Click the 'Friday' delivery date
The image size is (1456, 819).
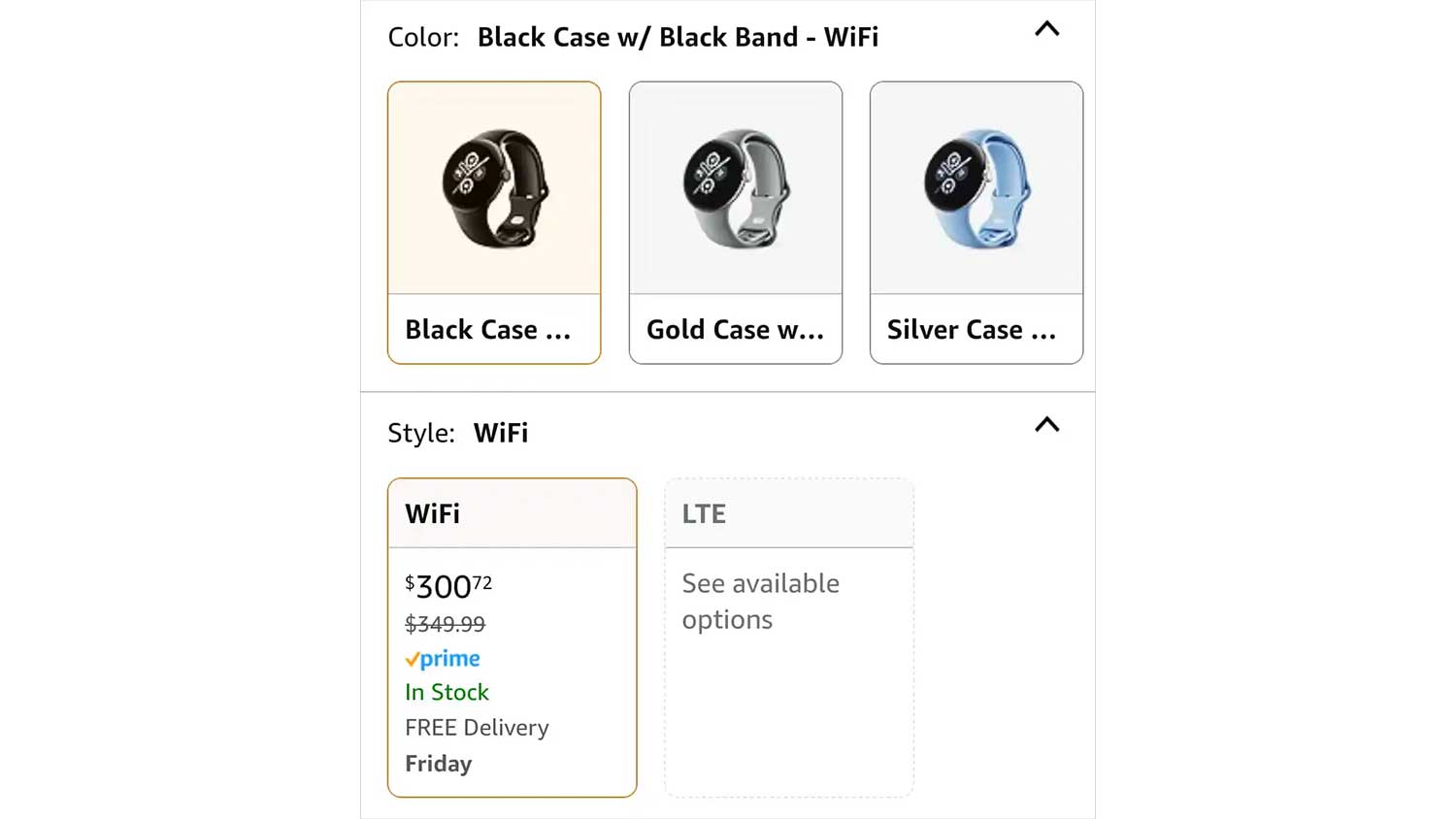coord(438,764)
